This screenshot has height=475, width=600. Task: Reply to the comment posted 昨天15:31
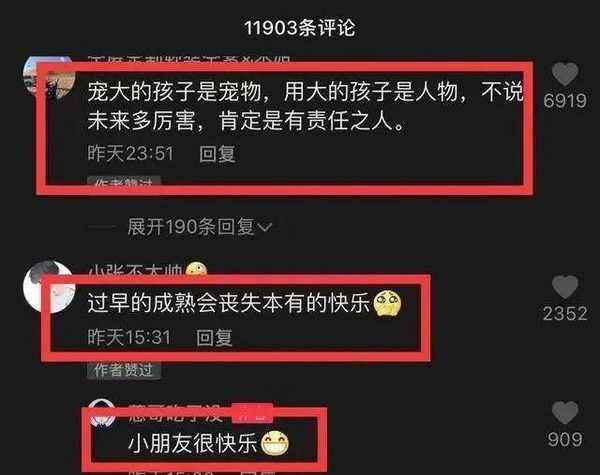coord(214,338)
